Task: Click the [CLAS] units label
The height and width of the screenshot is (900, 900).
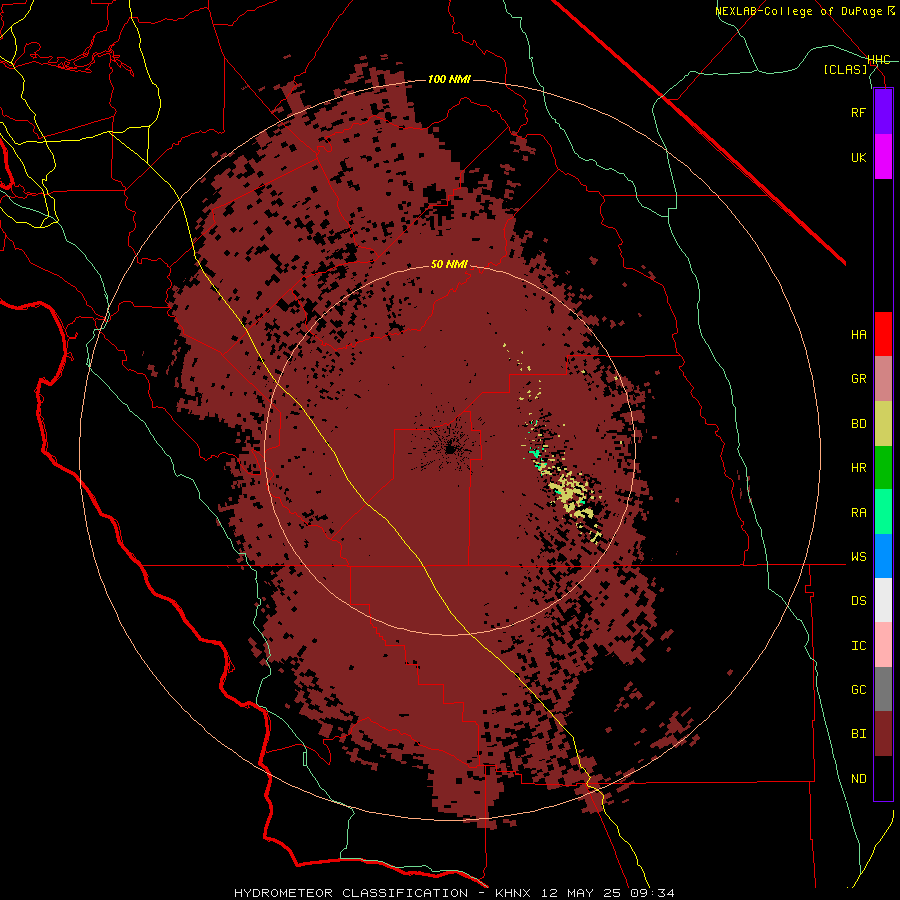Action: [x=845, y=69]
